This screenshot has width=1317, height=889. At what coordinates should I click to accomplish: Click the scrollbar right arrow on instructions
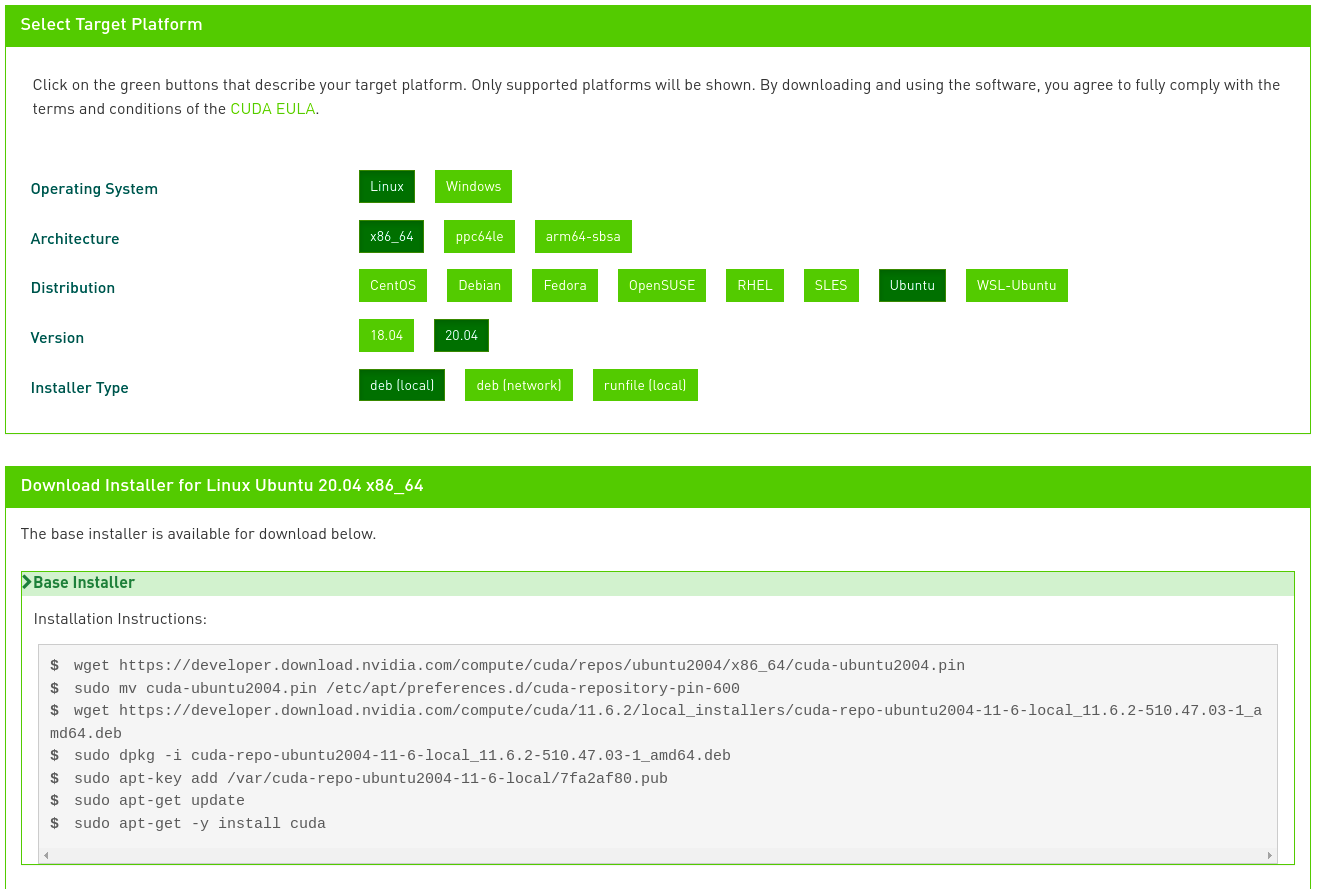click(1269, 856)
